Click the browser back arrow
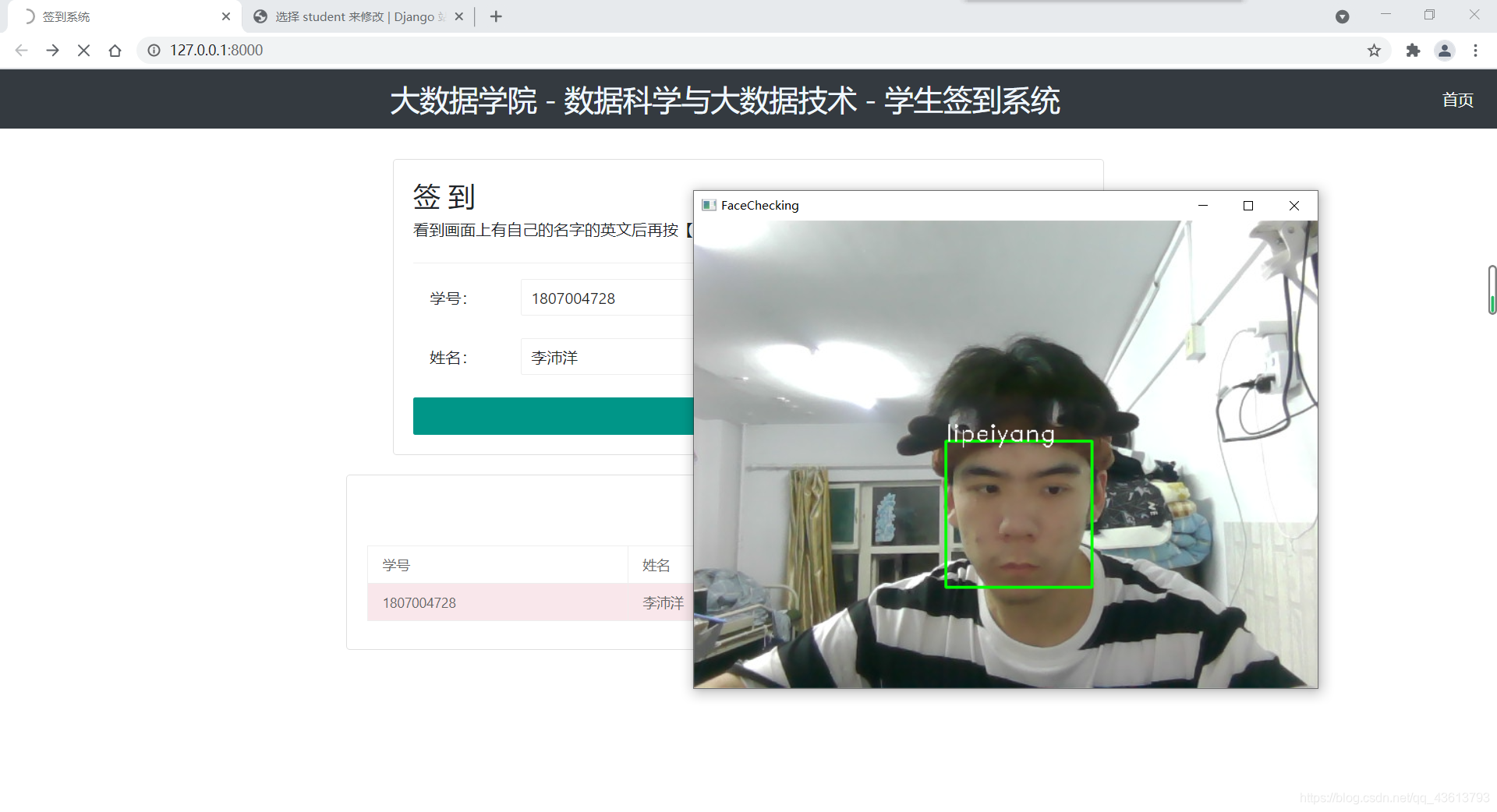 tap(21, 50)
